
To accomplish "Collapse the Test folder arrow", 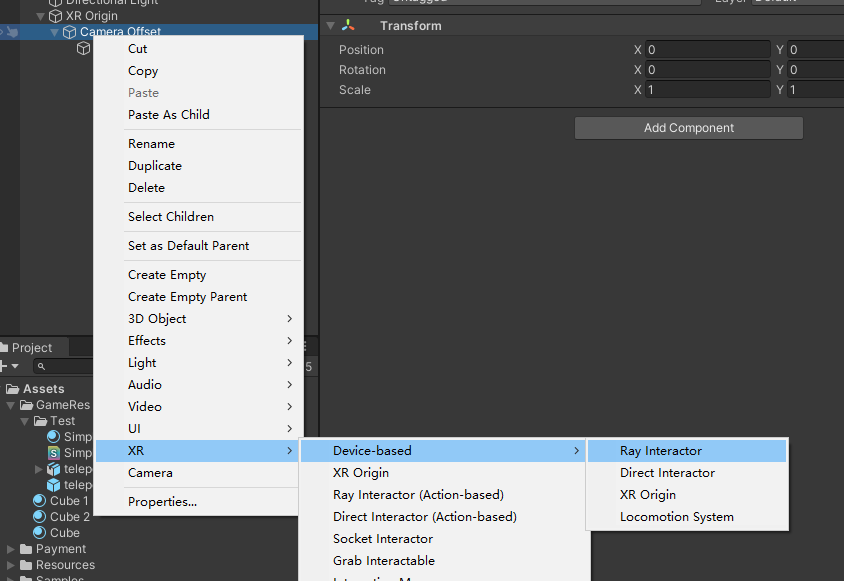I will [25, 421].
